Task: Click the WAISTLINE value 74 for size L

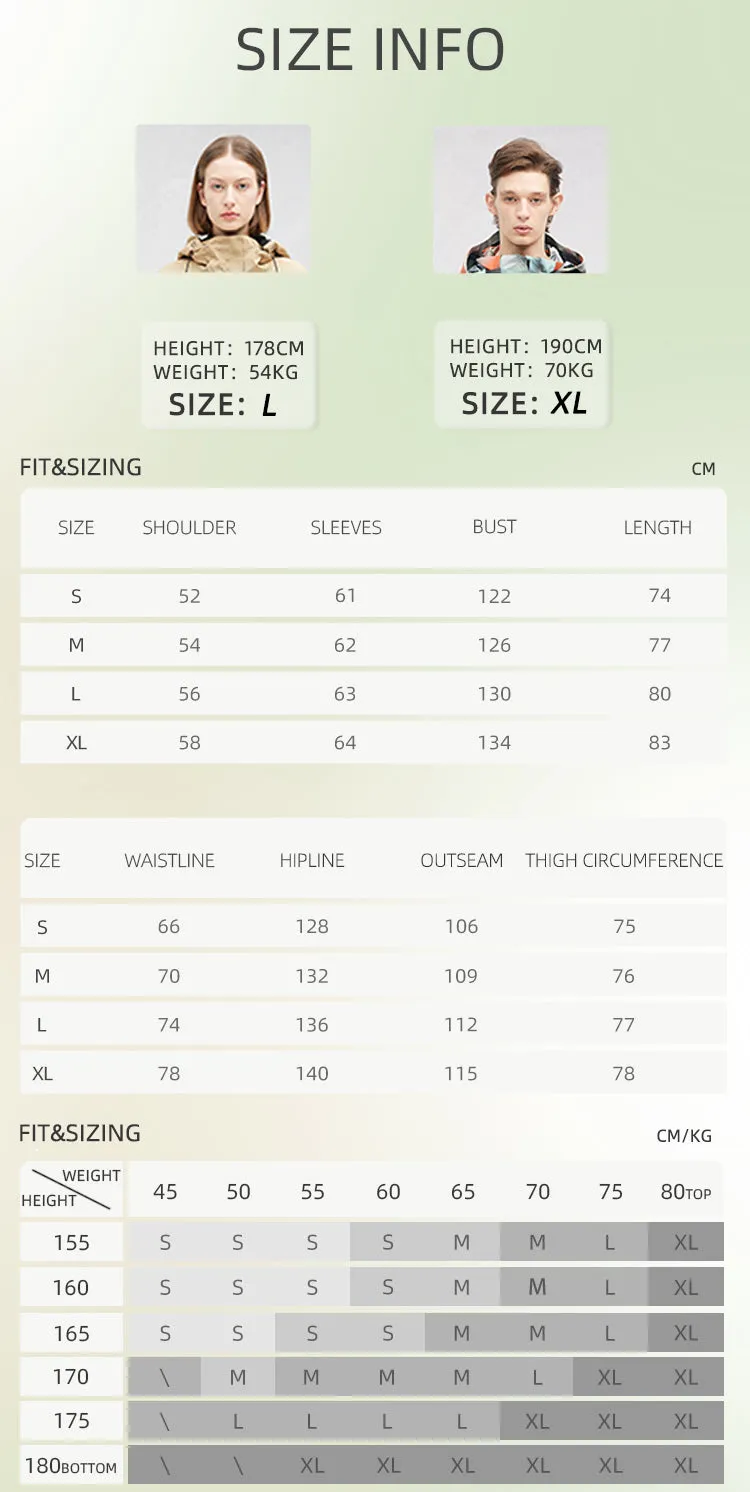Action: tap(169, 1024)
